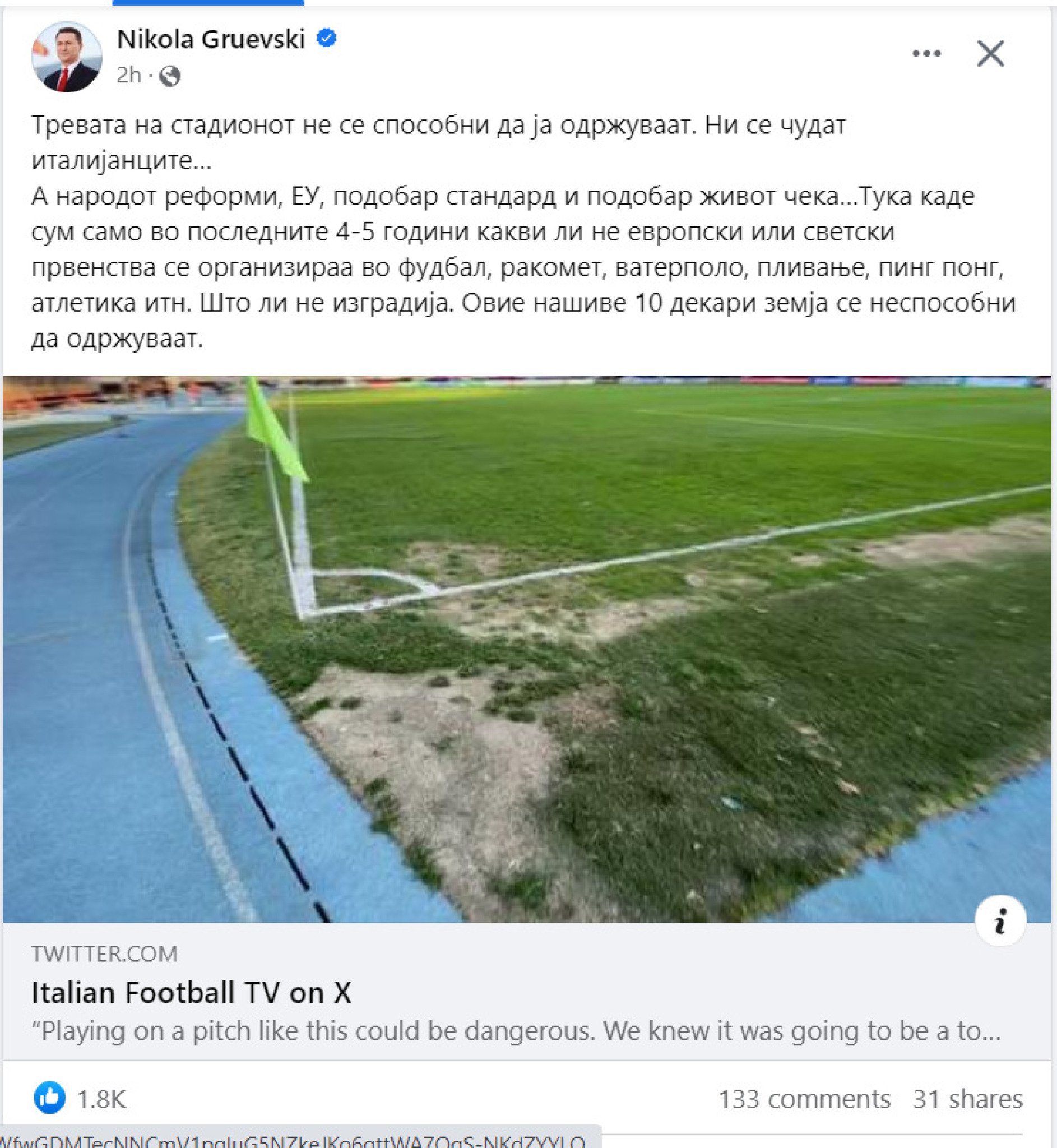Click the "Playing on a pitch like this" description
The width and height of the screenshot is (1057, 1148).
click(516, 1031)
